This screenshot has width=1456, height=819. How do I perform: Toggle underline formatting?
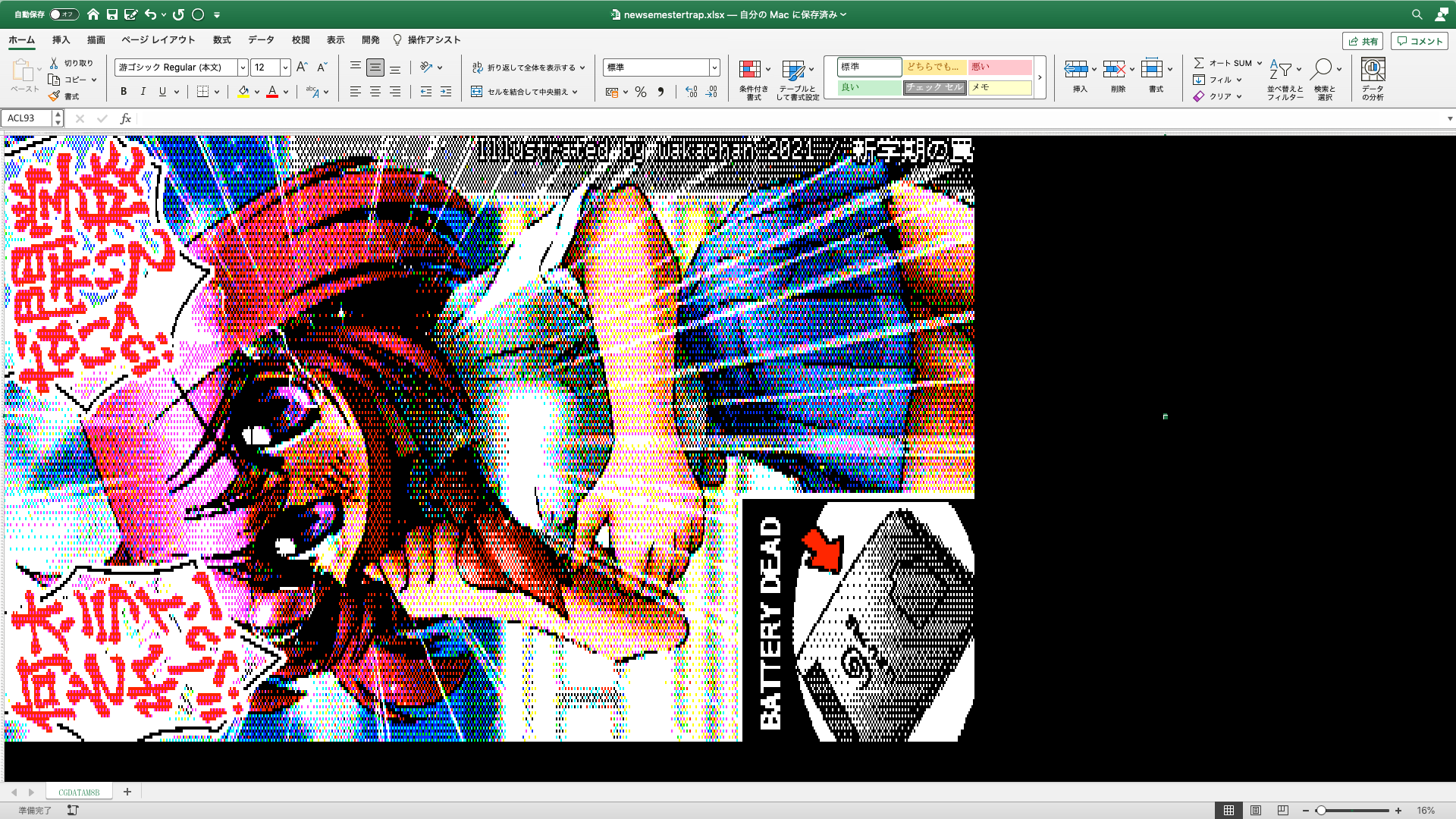click(162, 92)
